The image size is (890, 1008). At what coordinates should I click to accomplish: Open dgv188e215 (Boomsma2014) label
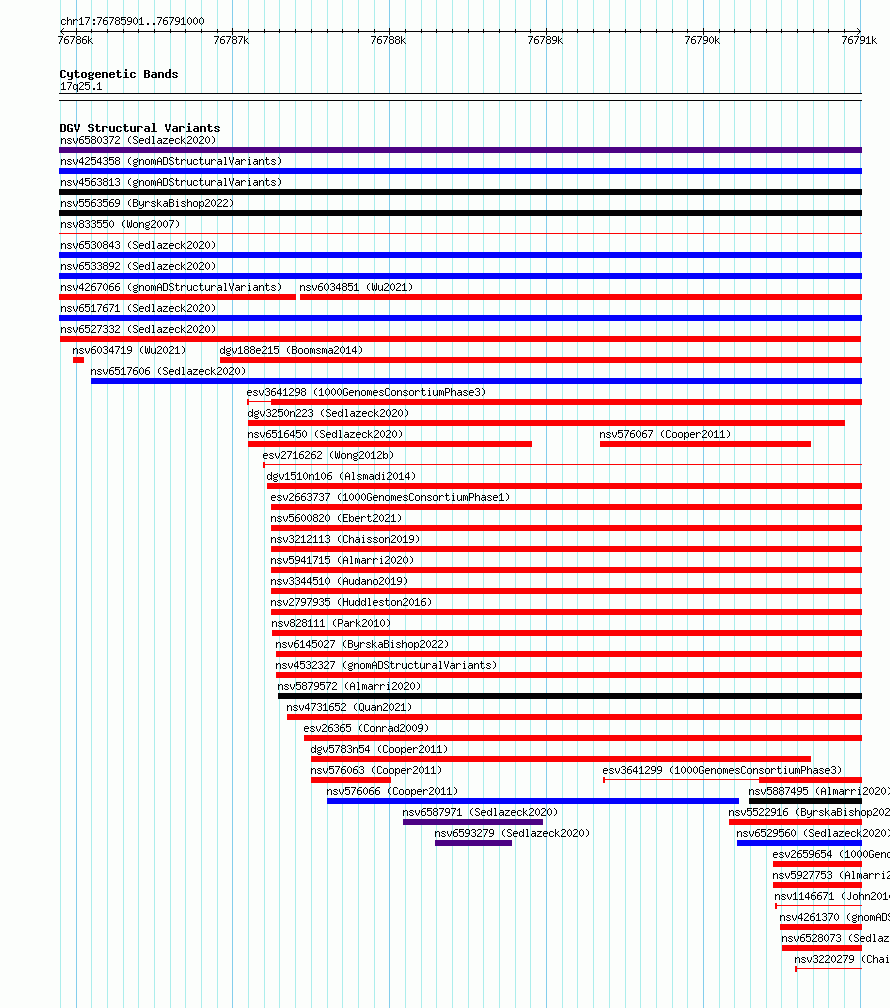pyautogui.click(x=291, y=350)
